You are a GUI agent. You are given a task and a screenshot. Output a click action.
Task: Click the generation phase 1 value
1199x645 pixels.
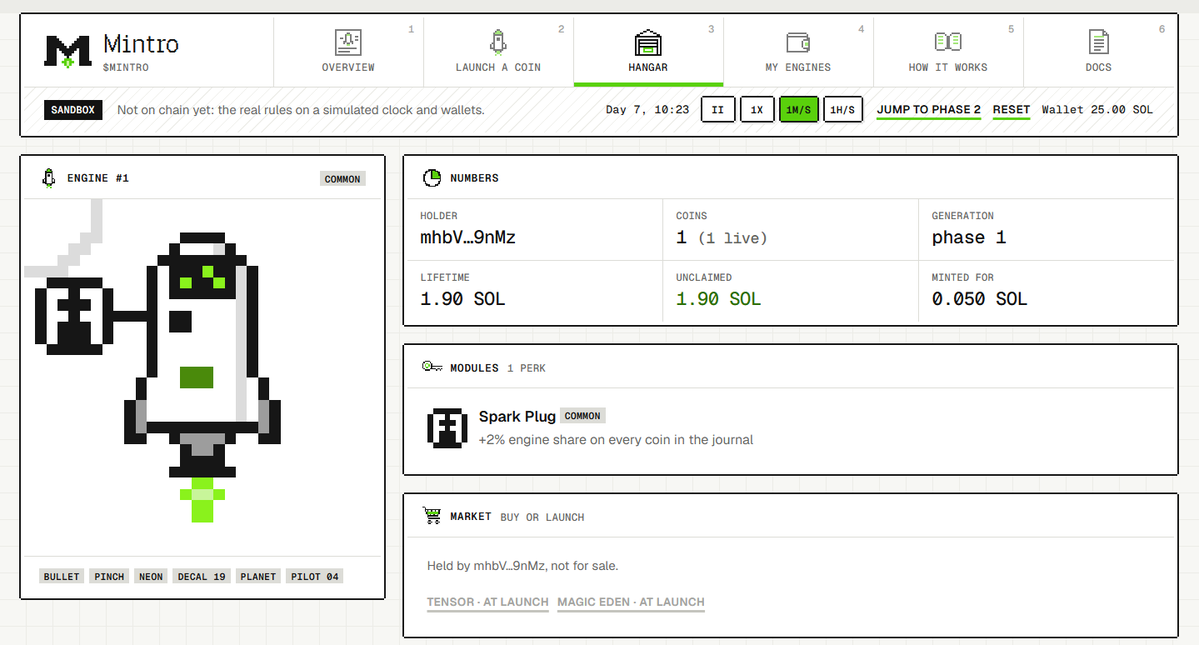click(968, 238)
